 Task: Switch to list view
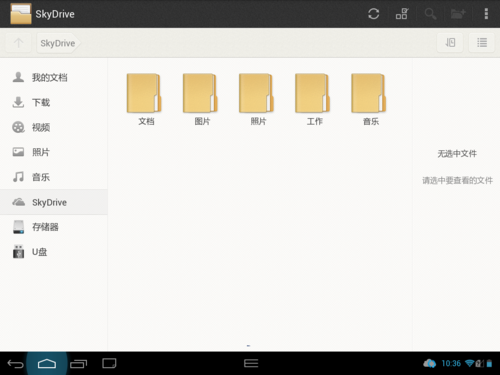point(482,43)
